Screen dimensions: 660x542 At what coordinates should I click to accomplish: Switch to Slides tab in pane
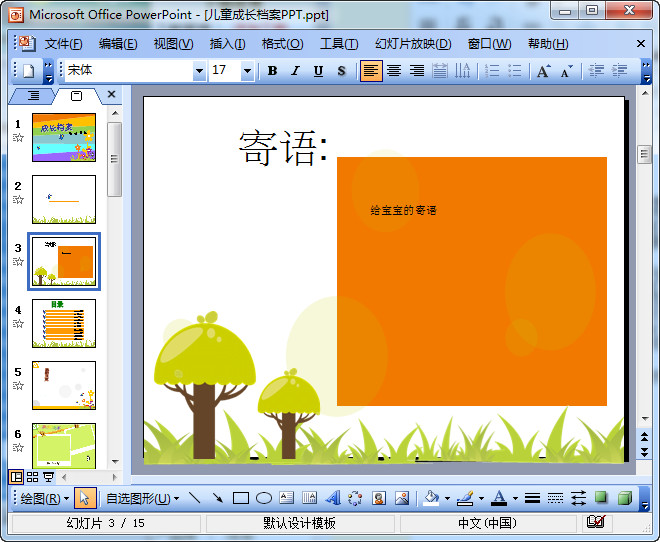coord(77,96)
